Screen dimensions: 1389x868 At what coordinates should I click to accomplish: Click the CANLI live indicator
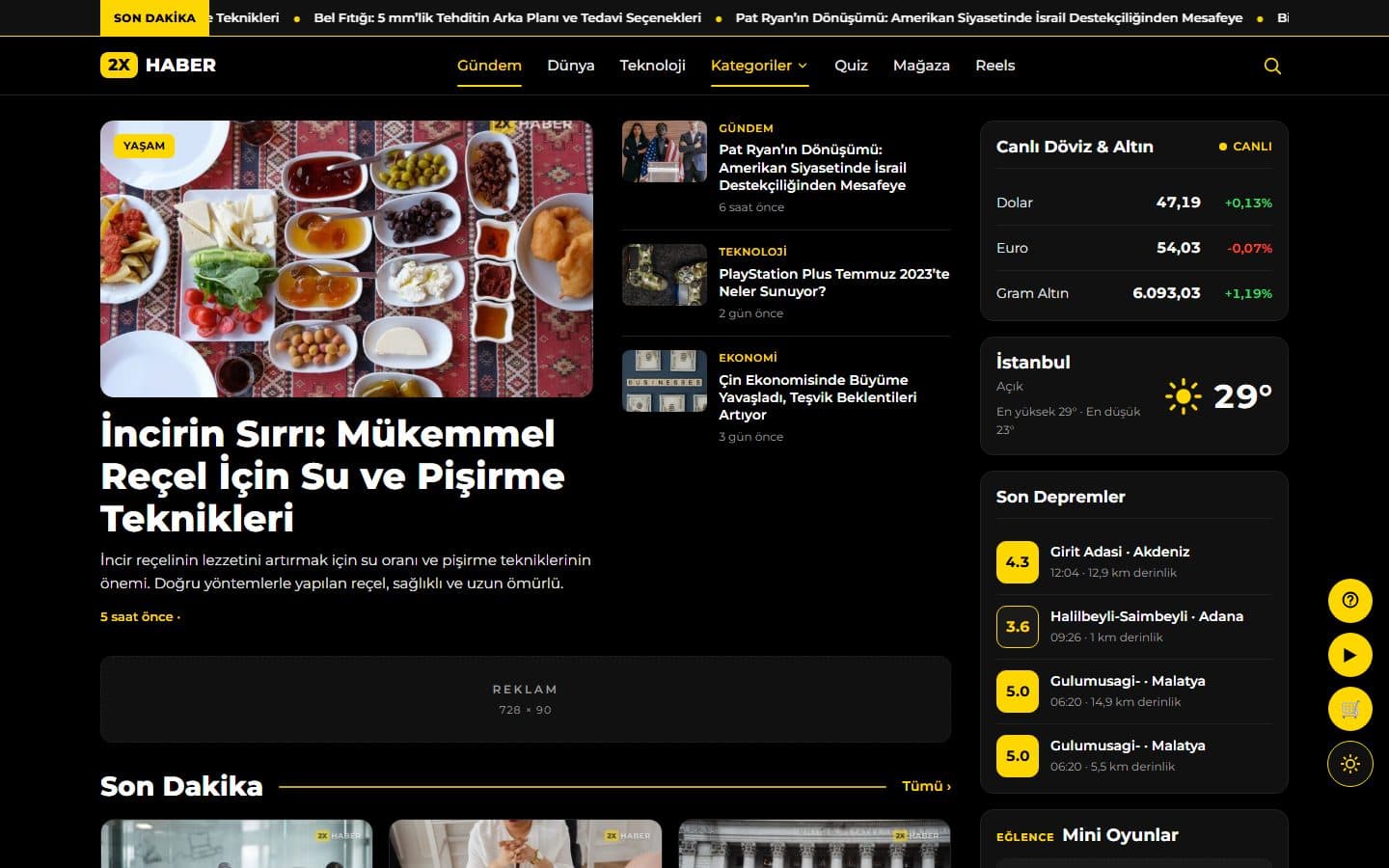tap(1245, 147)
